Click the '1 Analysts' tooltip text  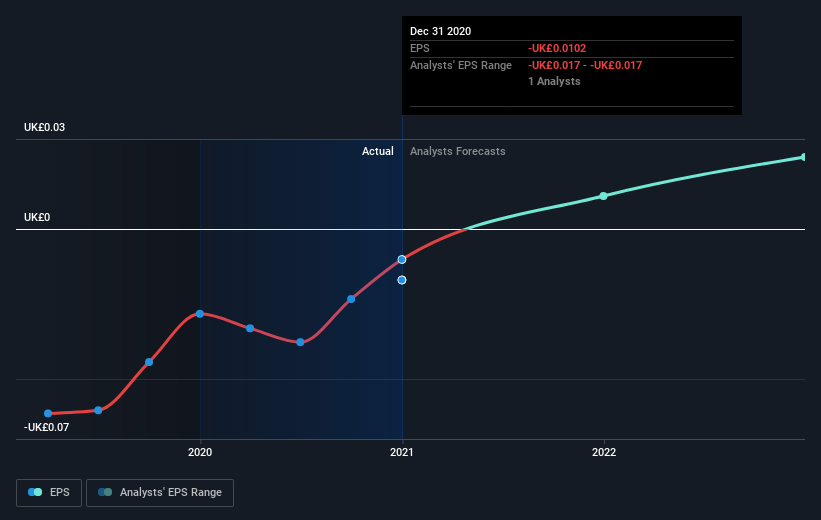(x=554, y=81)
